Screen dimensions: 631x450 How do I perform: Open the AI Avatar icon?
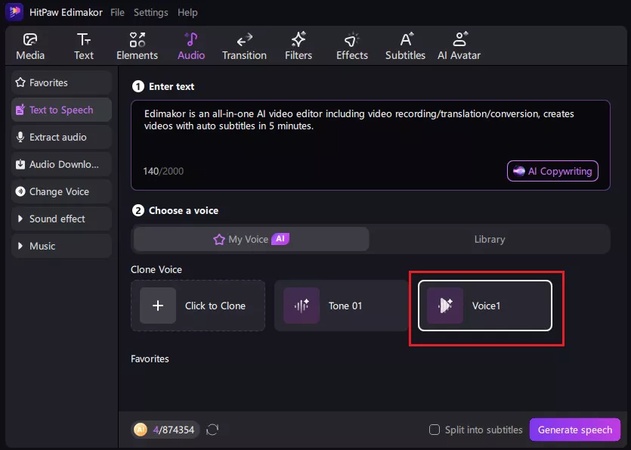(x=460, y=39)
